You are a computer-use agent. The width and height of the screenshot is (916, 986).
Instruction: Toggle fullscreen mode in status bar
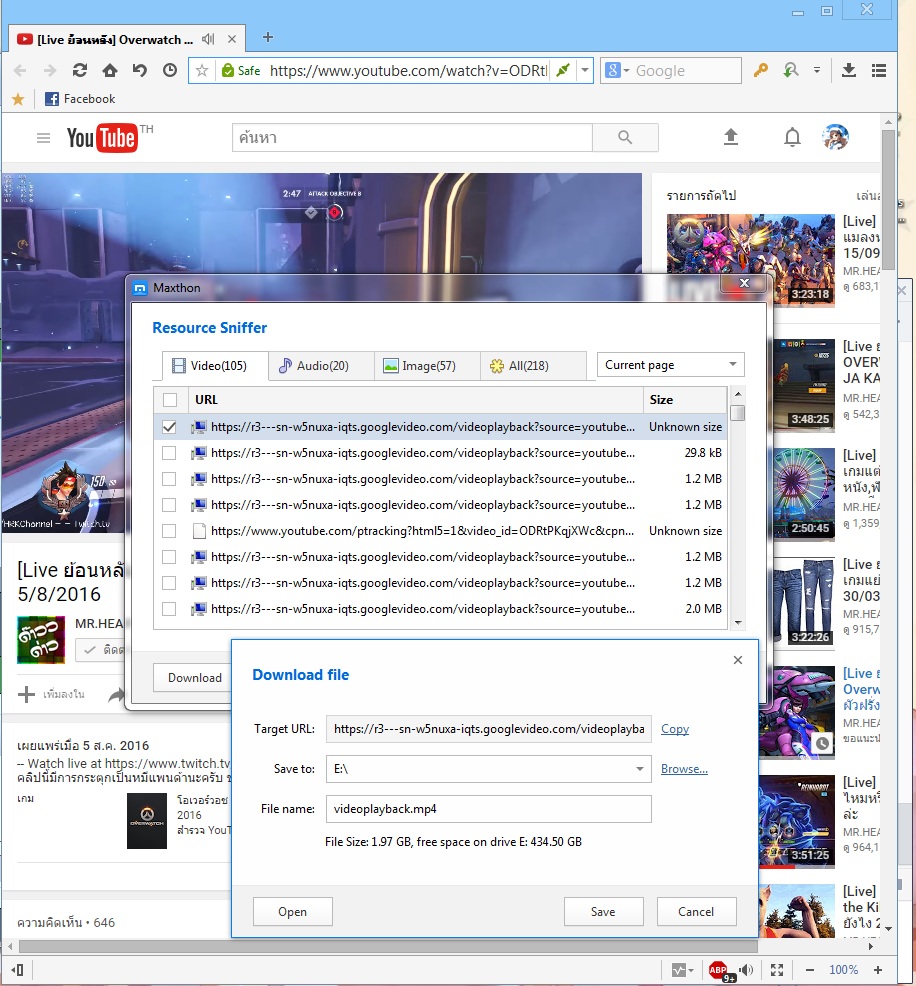click(x=777, y=969)
